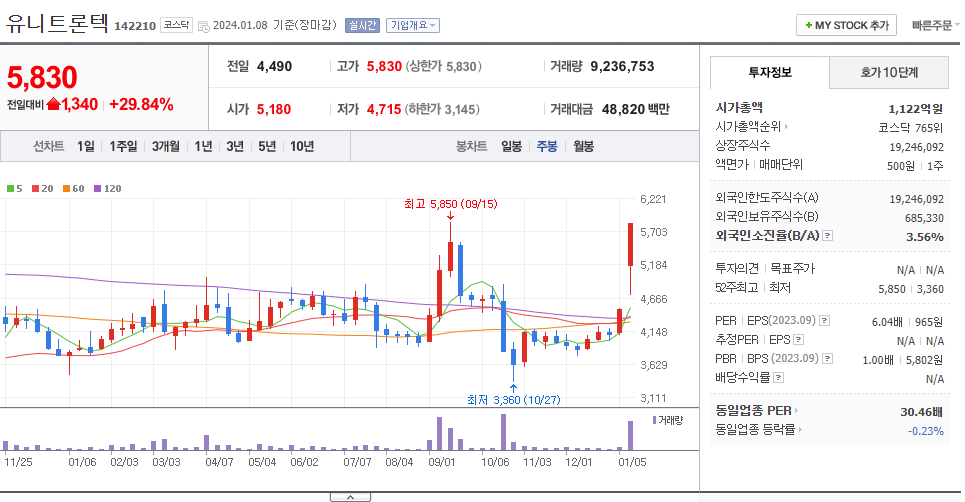Select the 1년 line chart period
The height and width of the screenshot is (502, 965).
click(x=203, y=146)
